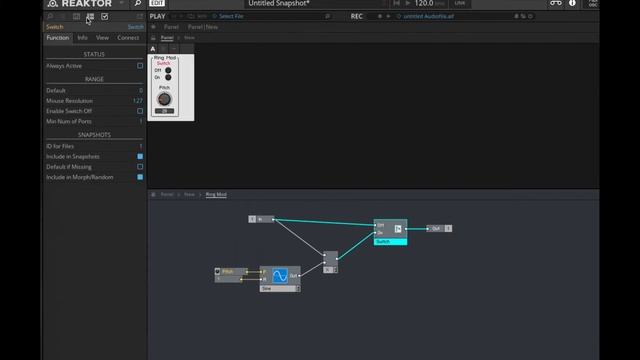Open the connection cable icon in header
The width and height of the screenshot is (640, 360).
coord(556,3)
